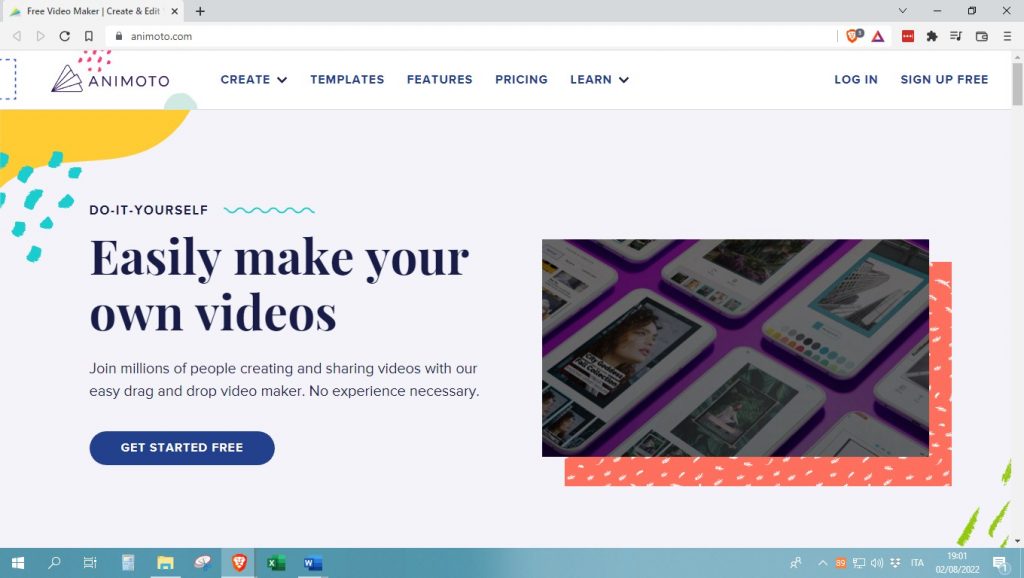Open the browser wallet icon
Viewport: 1024px width, 578px height.
(982, 36)
